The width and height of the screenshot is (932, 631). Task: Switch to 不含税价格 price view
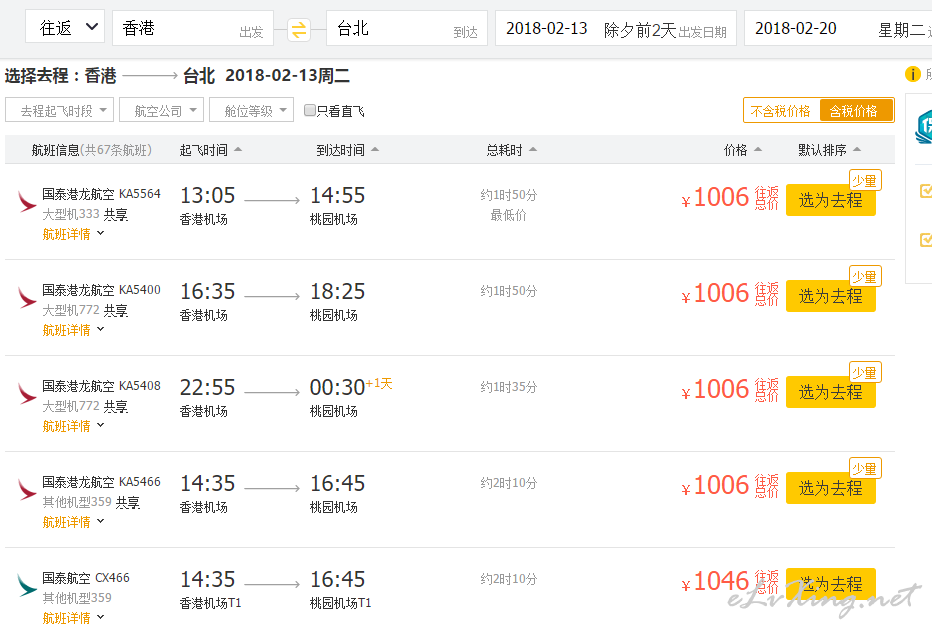[781, 111]
